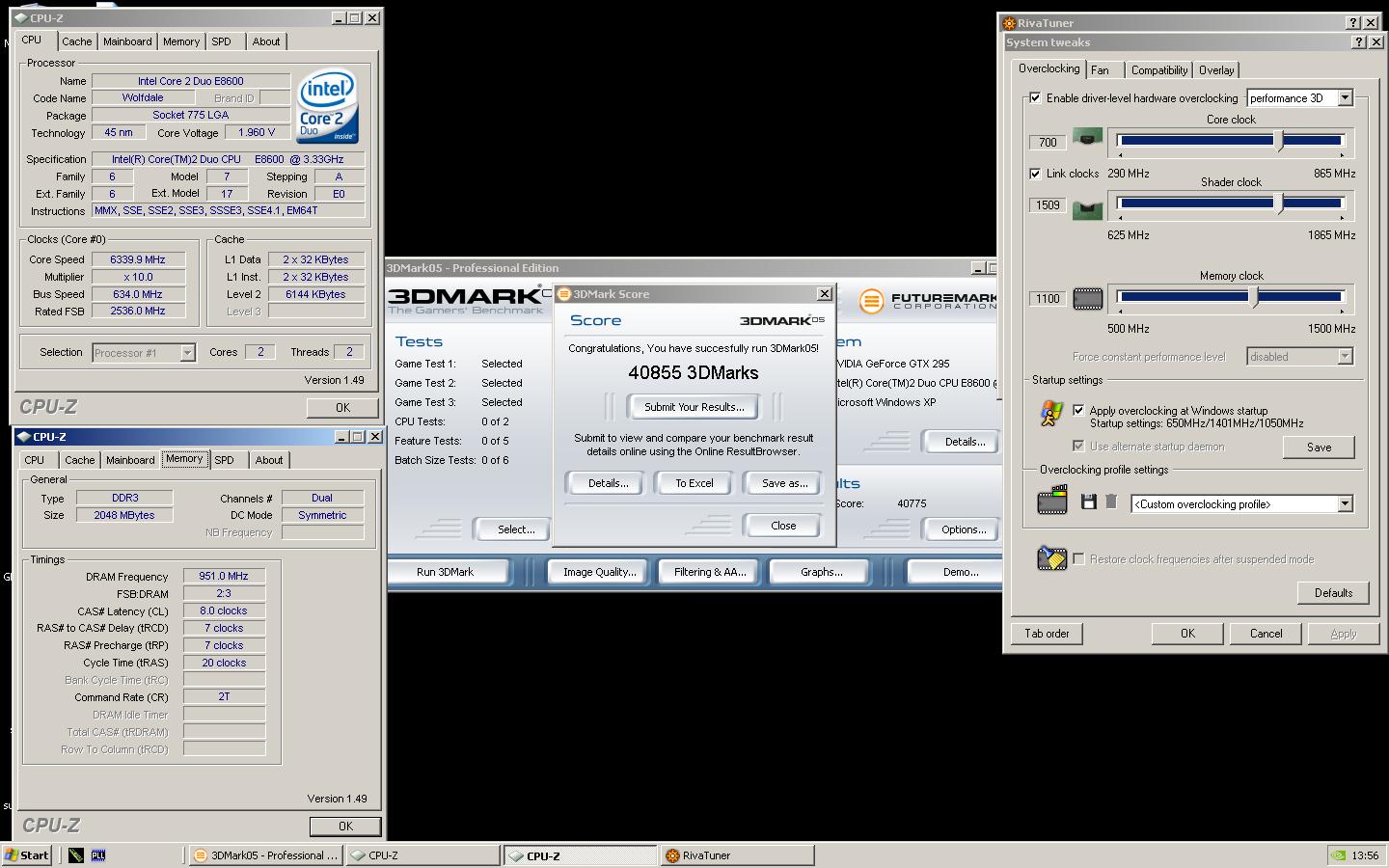Open CPU-Z Processor #1 selection dropdown
The width and height of the screenshot is (1389, 868).
[x=187, y=353]
